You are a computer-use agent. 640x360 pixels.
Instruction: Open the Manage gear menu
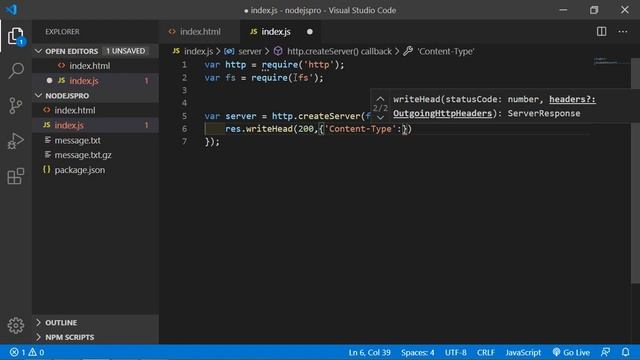[16, 325]
